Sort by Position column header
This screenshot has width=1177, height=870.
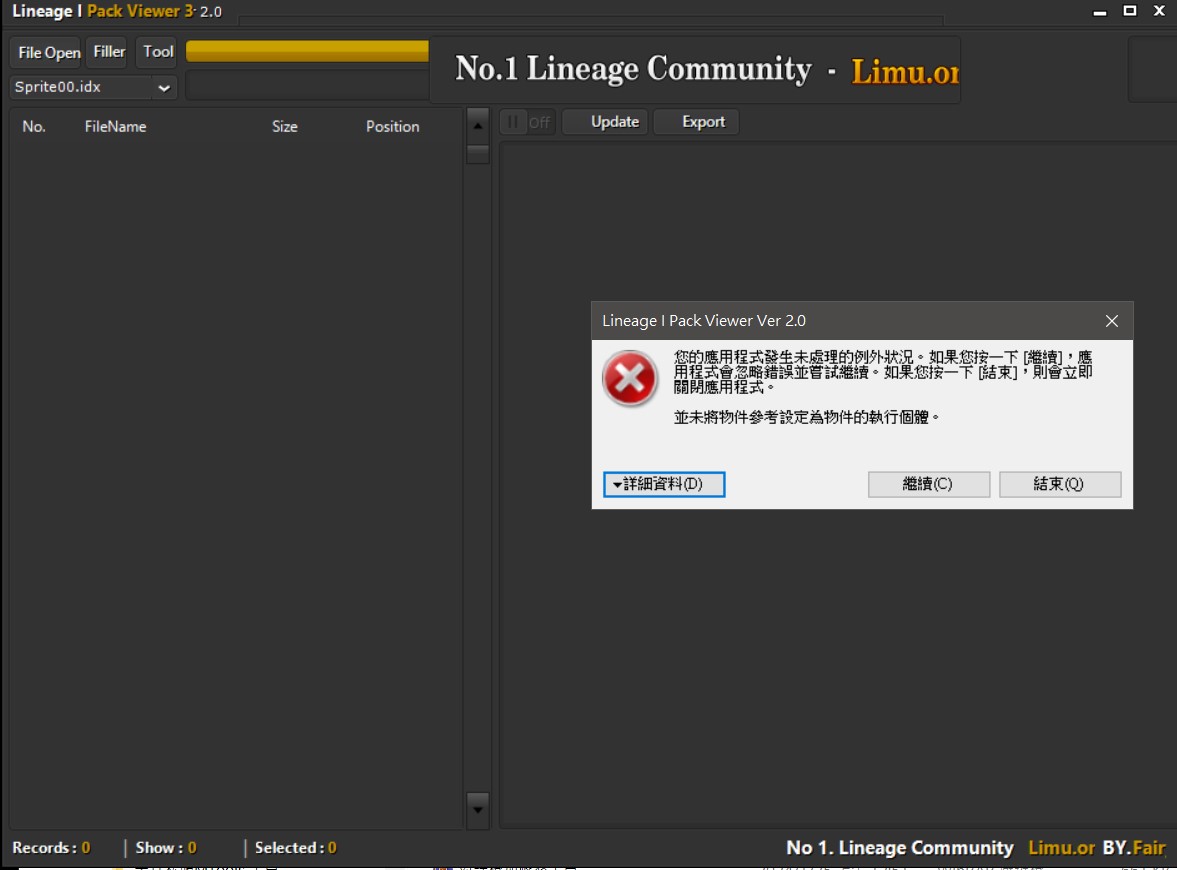[x=393, y=127]
